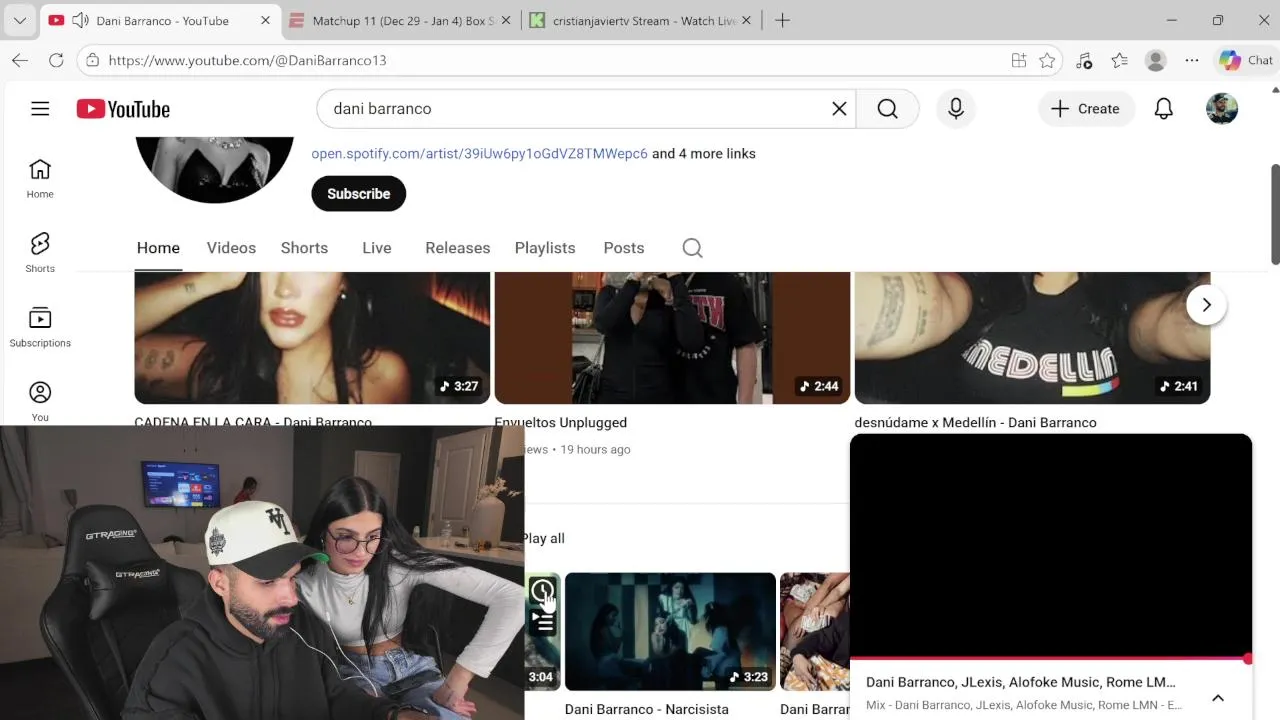Open the browser favorites list icon
The image size is (1280, 720).
[1119, 60]
